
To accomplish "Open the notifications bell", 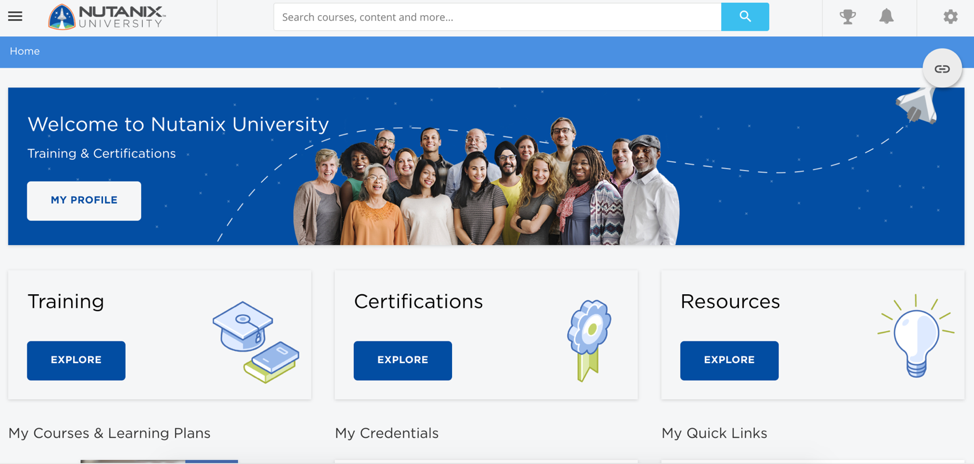I will click(x=886, y=17).
